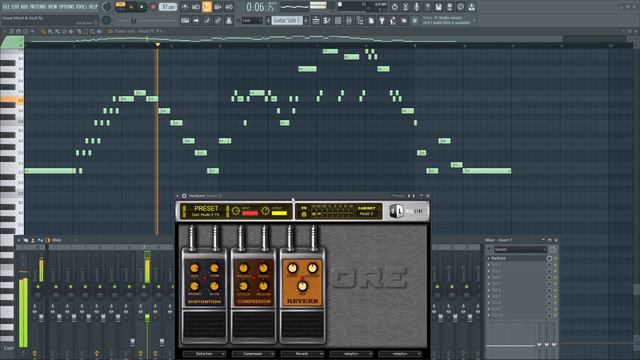
Task: Toggle the EQ power button in Hardcore
Action: (304, 214)
